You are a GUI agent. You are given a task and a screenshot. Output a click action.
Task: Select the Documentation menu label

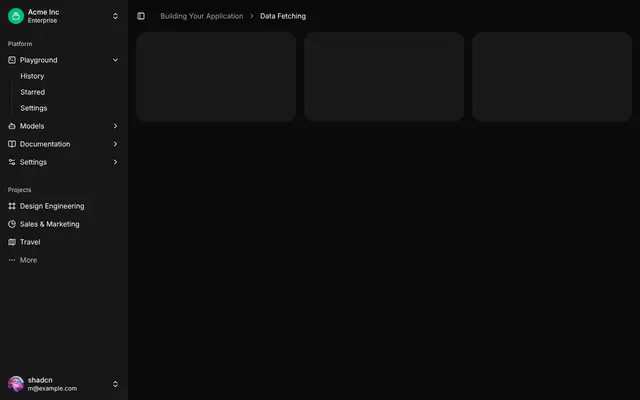(x=45, y=144)
